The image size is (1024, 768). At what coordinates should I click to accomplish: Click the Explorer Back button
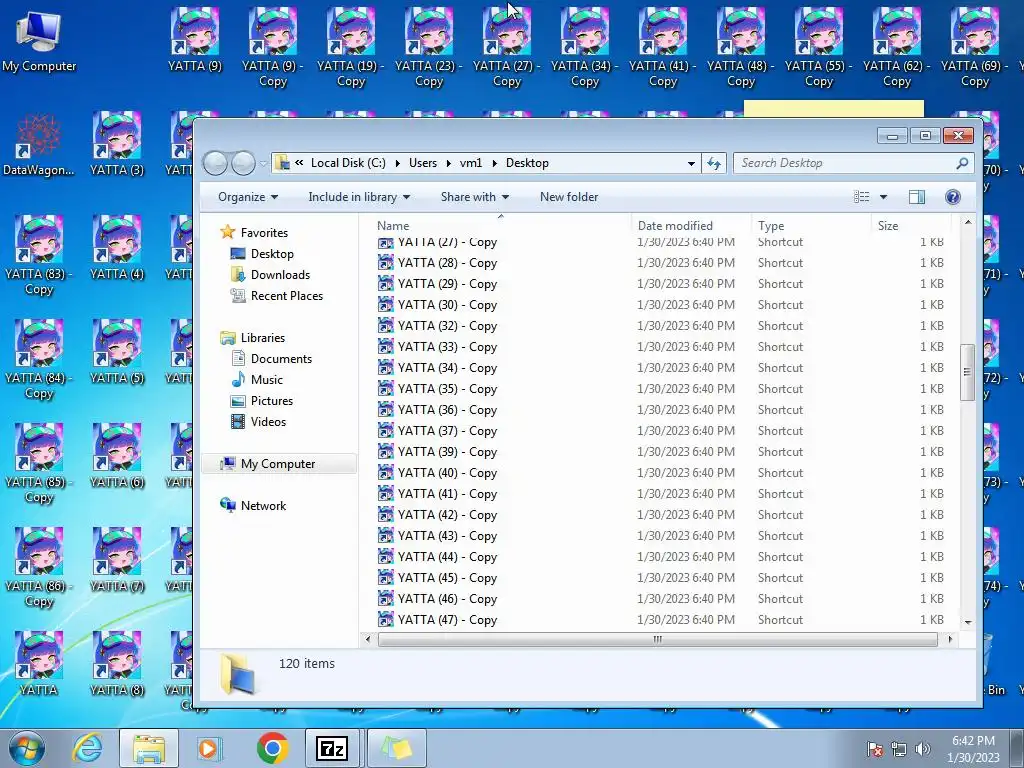(216, 163)
